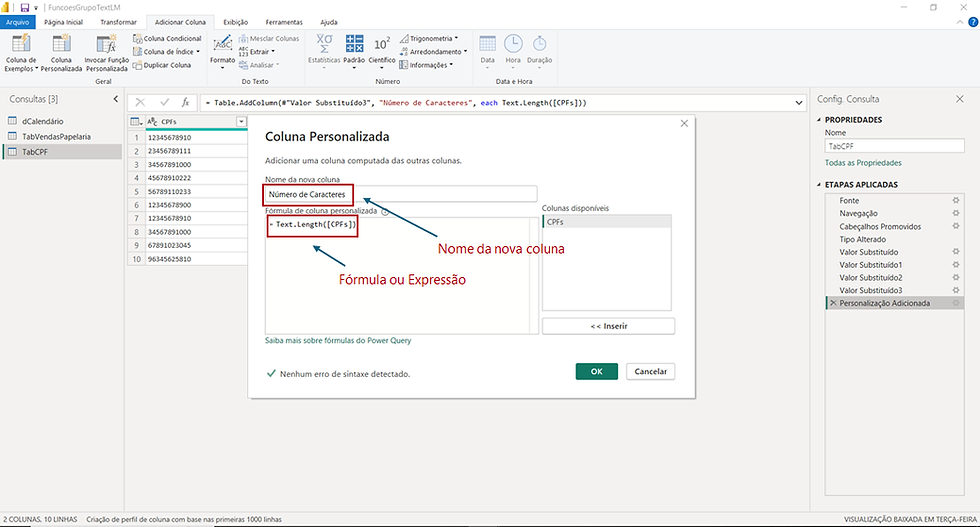Open the gear icon beside Fonte step

[x=956, y=201]
